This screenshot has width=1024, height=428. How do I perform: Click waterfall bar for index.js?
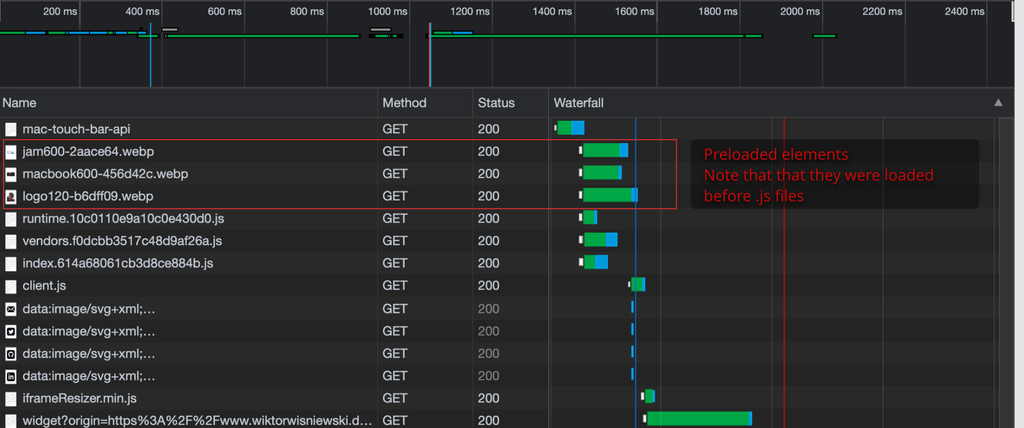click(596, 262)
